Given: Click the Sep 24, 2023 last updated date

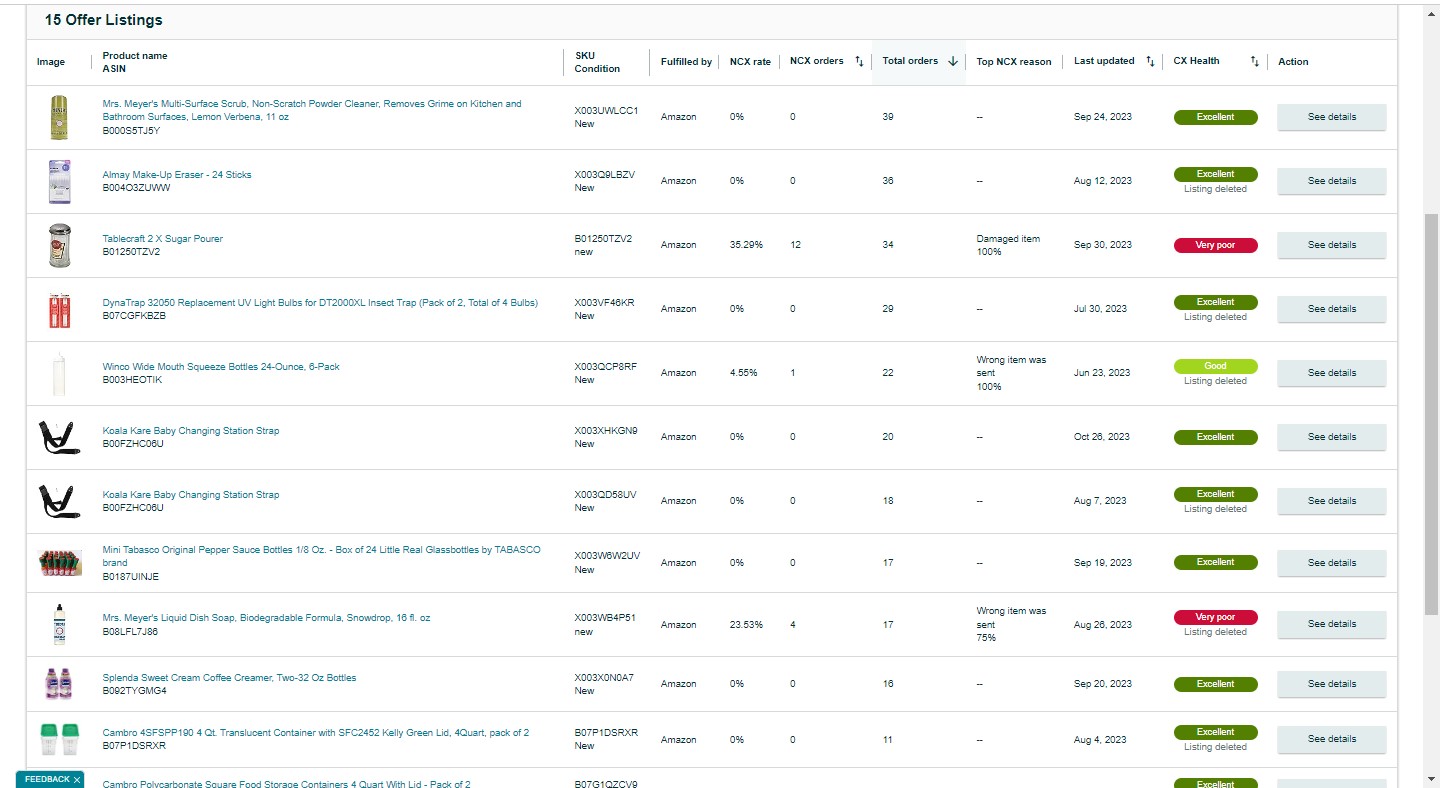Looking at the screenshot, I should [x=1103, y=117].
